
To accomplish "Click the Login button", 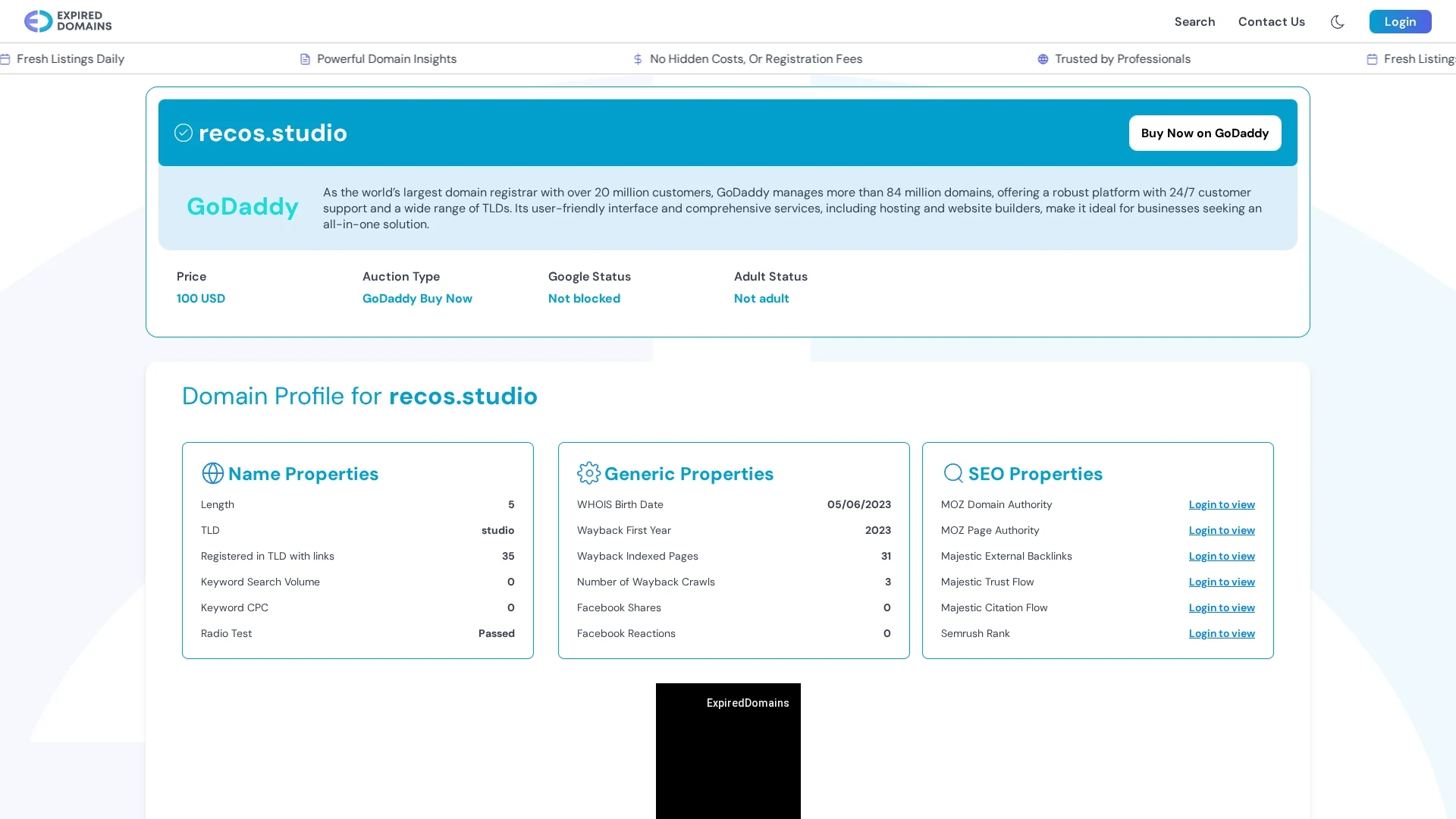I will coord(1400,22).
